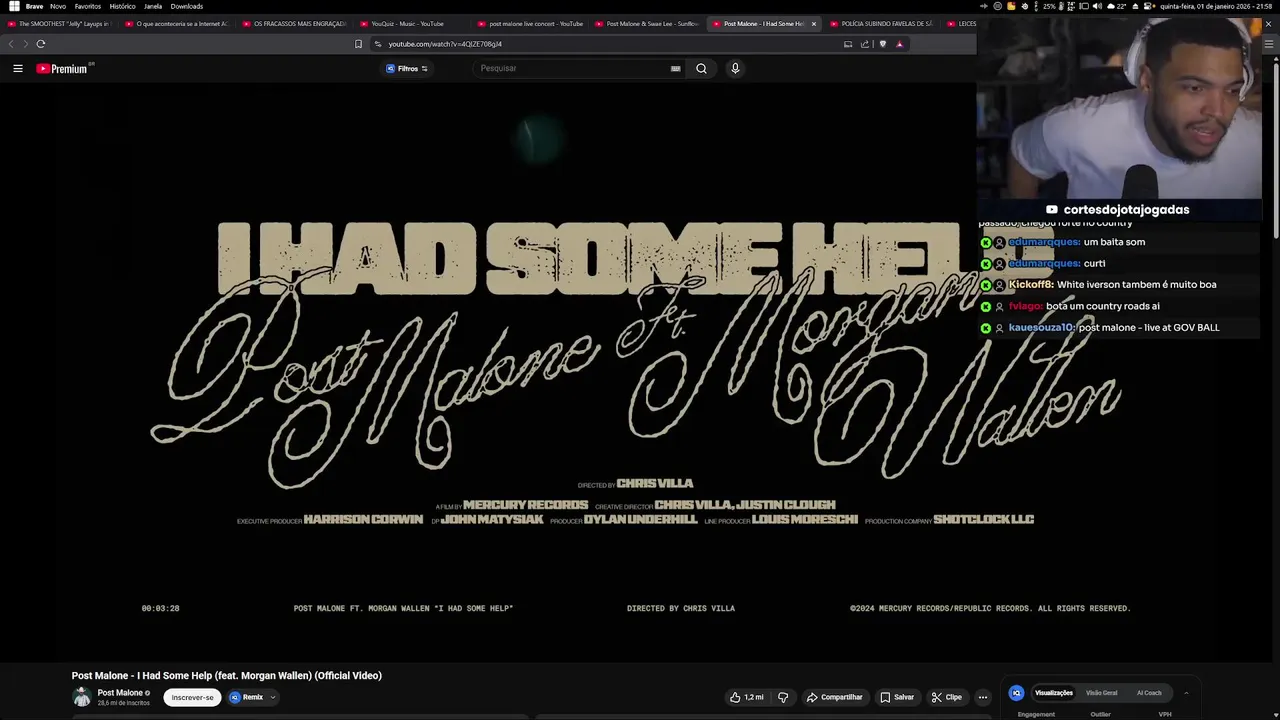Image resolution: width=1280 pixels, height=720 pixels.
Task: Close the 'Post Malone - I Had Some Help' tab
Action: tap(814, 23)
